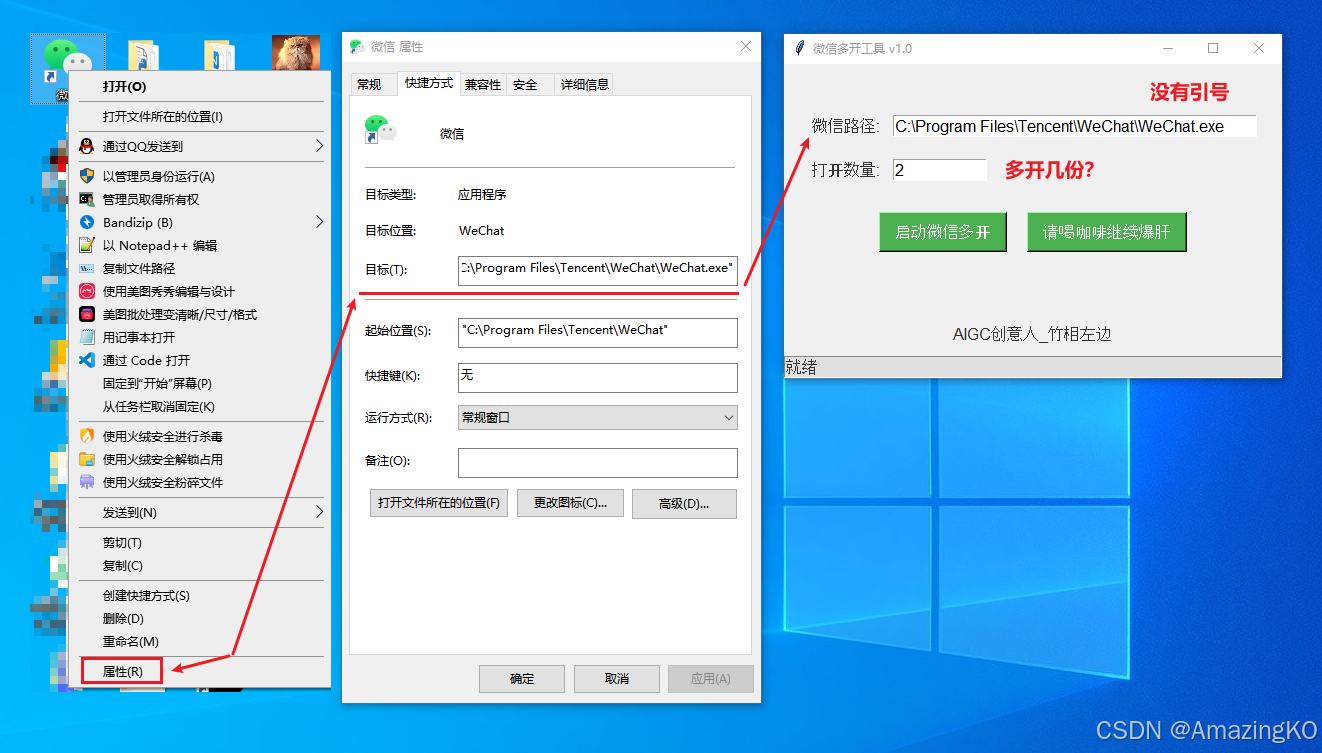The width and height of the screenshot is (1322, 753).
Task: Maximize the 微信多开工具 window
Action: (x=1213, y=48)
